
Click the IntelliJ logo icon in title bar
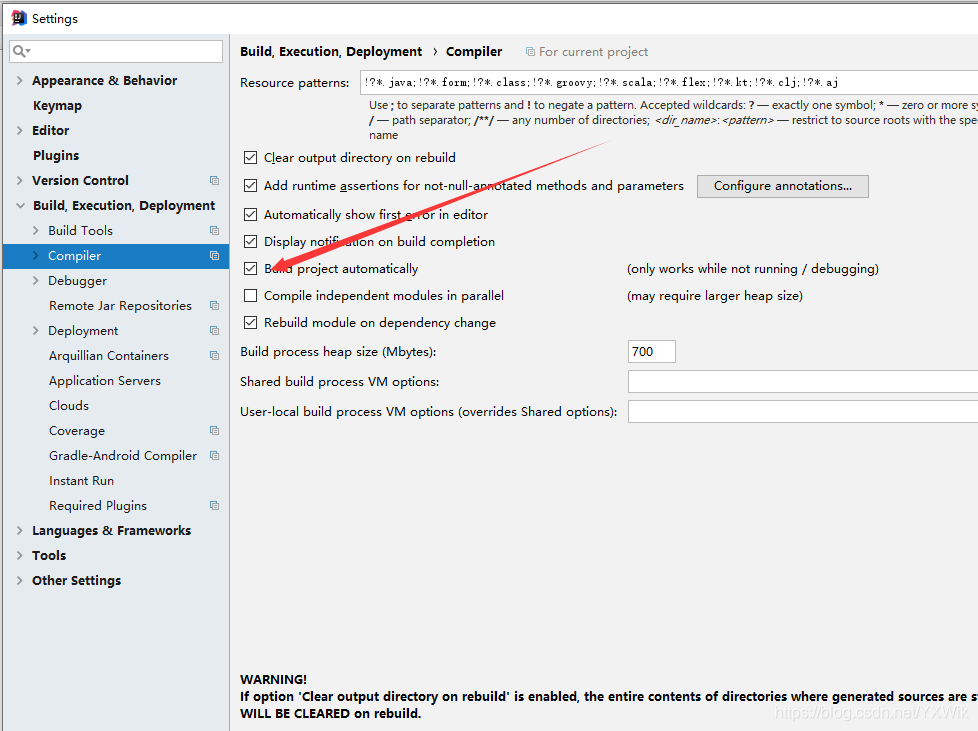pos(19,18)
